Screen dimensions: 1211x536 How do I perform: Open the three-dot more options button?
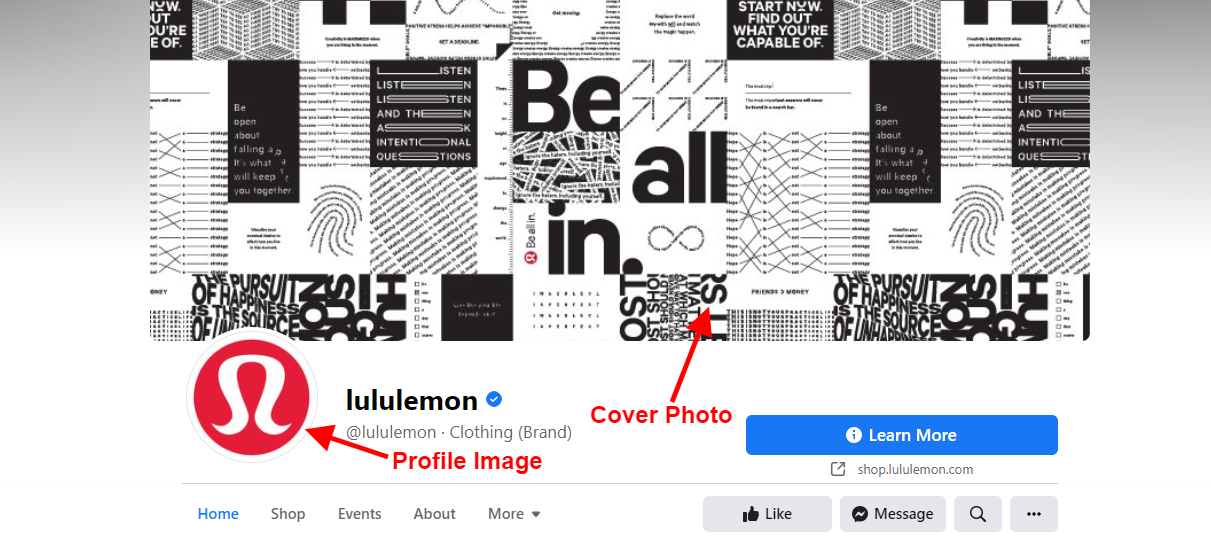click(x=1034, y=514)
